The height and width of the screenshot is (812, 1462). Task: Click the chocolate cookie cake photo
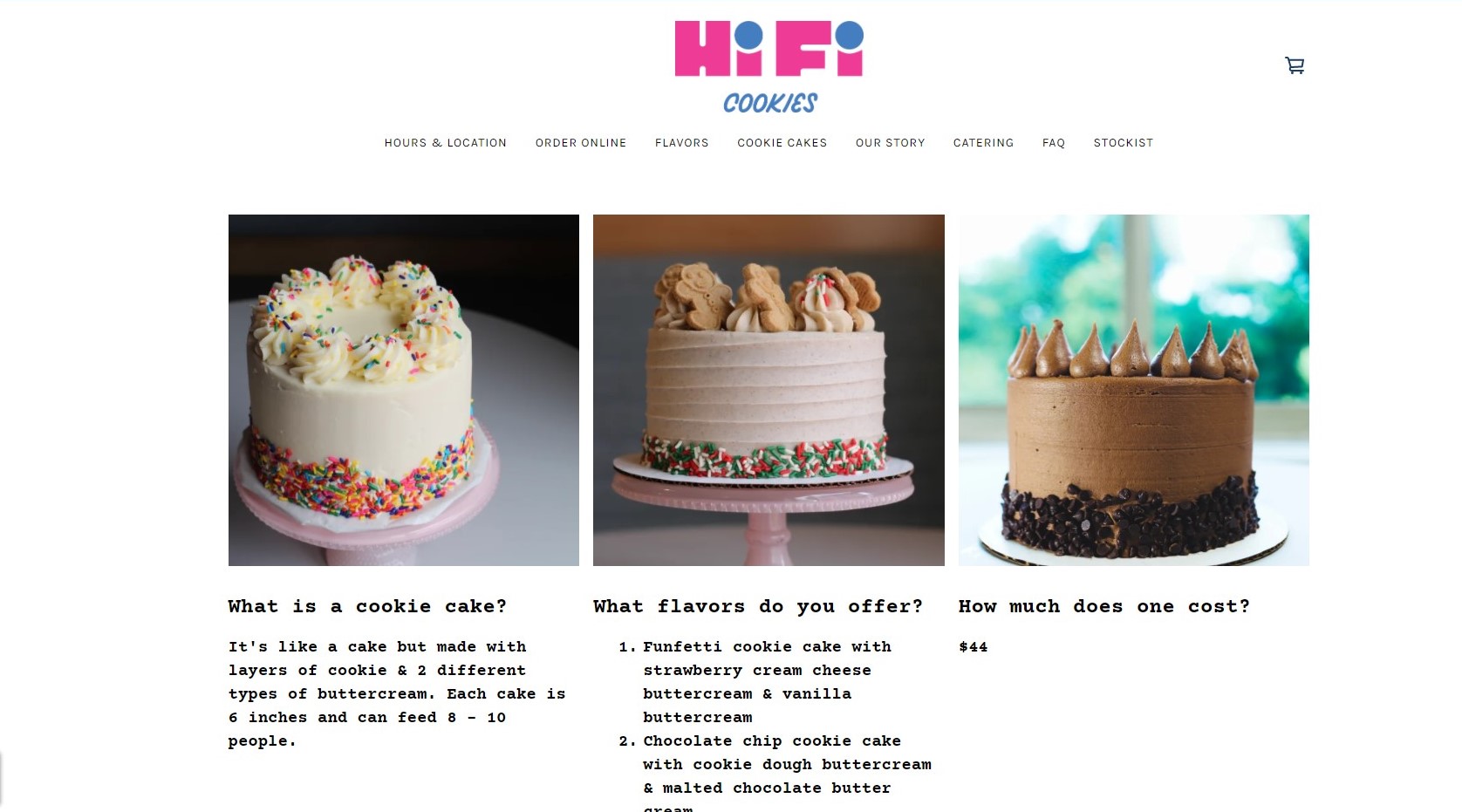1134,390
